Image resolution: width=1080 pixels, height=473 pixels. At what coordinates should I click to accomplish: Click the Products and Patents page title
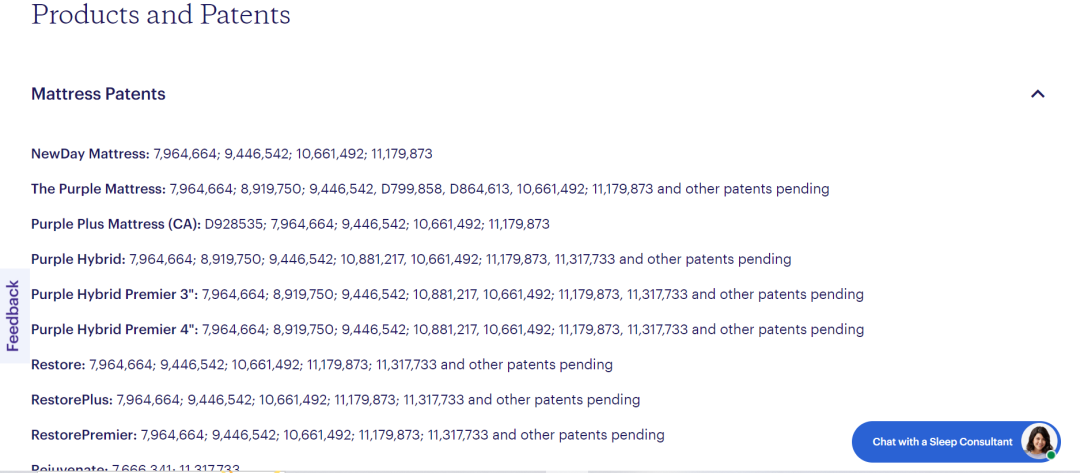(161, 15)
